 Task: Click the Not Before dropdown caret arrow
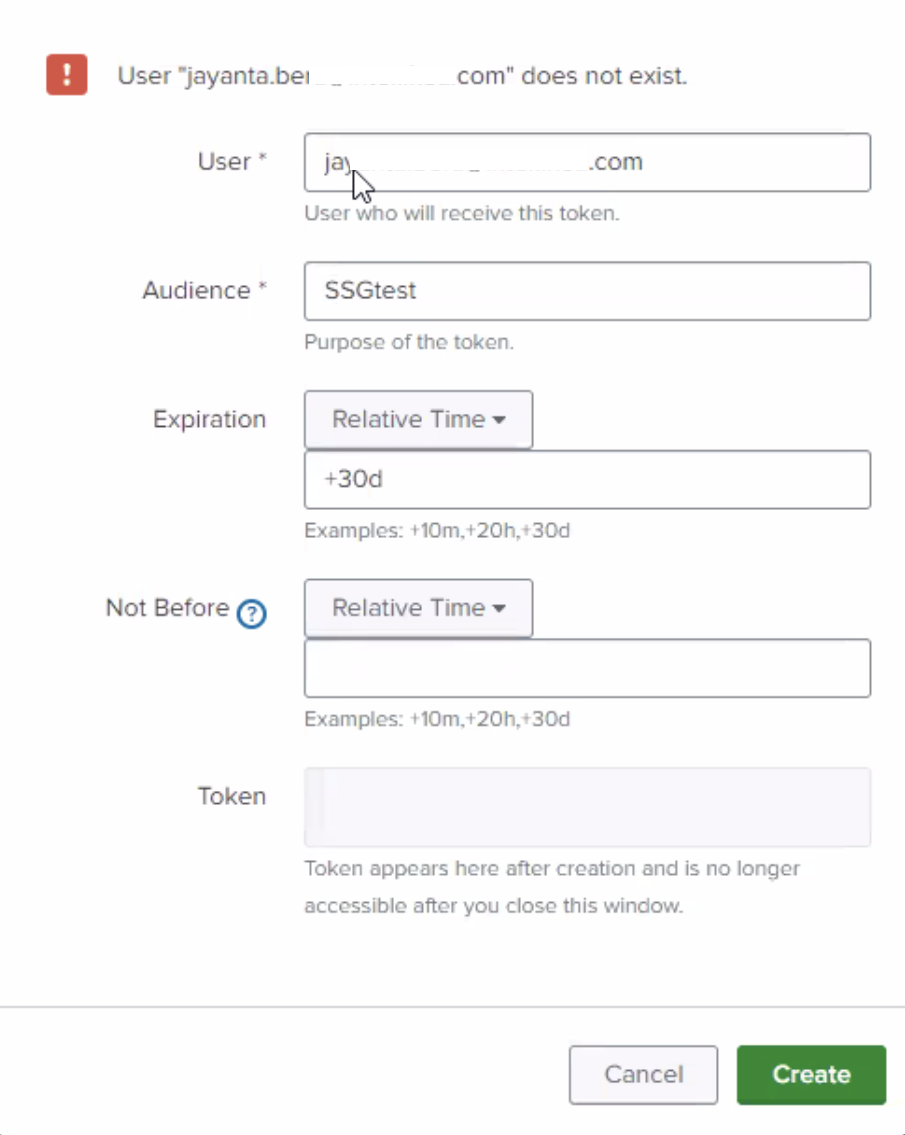pos(499,608)
